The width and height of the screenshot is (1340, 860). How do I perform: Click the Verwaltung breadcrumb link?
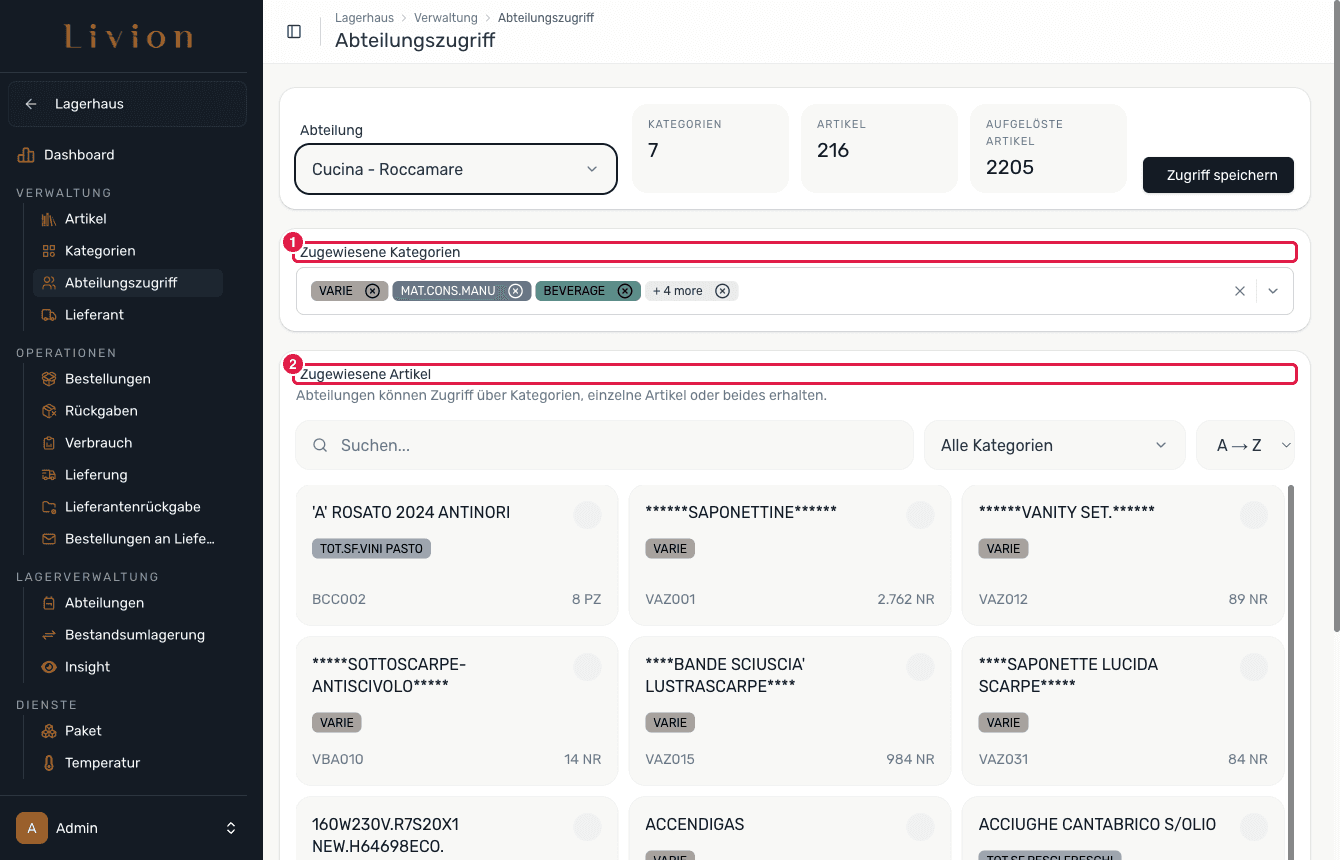click(x=446, y=18)
